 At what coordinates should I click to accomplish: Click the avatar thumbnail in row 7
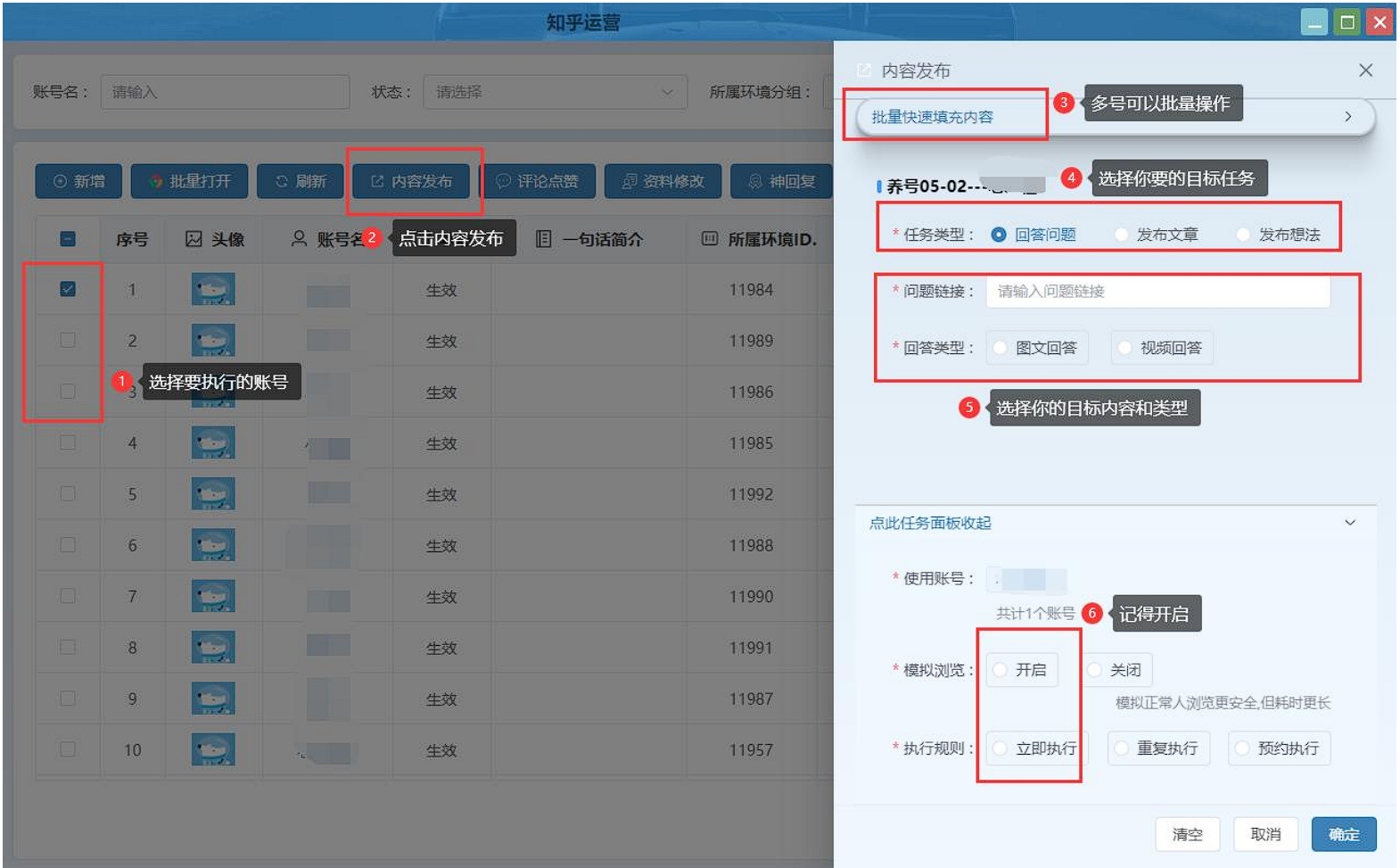(x=213, y=597)
